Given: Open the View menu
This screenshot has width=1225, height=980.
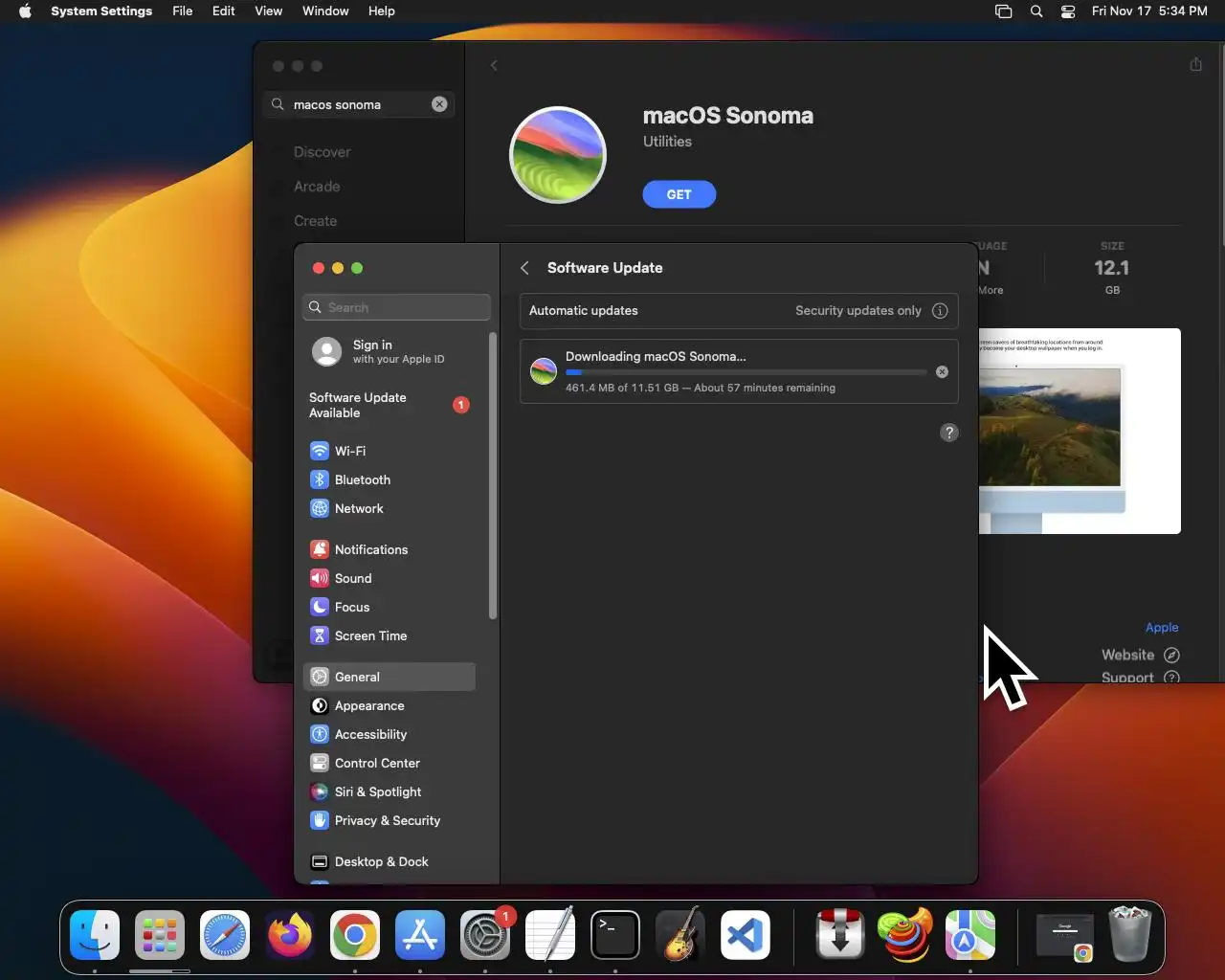Looking at the screenshot, I should pos(268,11).
